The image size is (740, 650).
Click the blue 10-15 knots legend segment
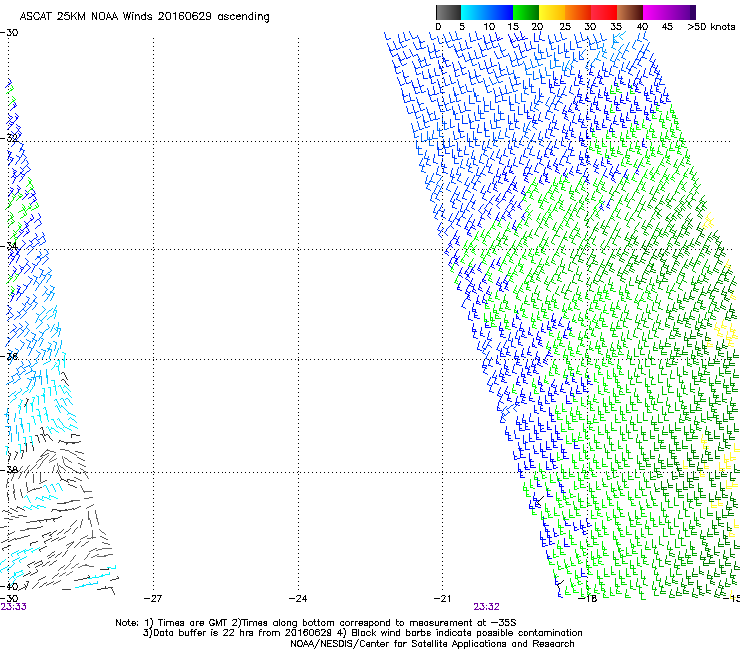pyautogui.click(x=500, y=12)
